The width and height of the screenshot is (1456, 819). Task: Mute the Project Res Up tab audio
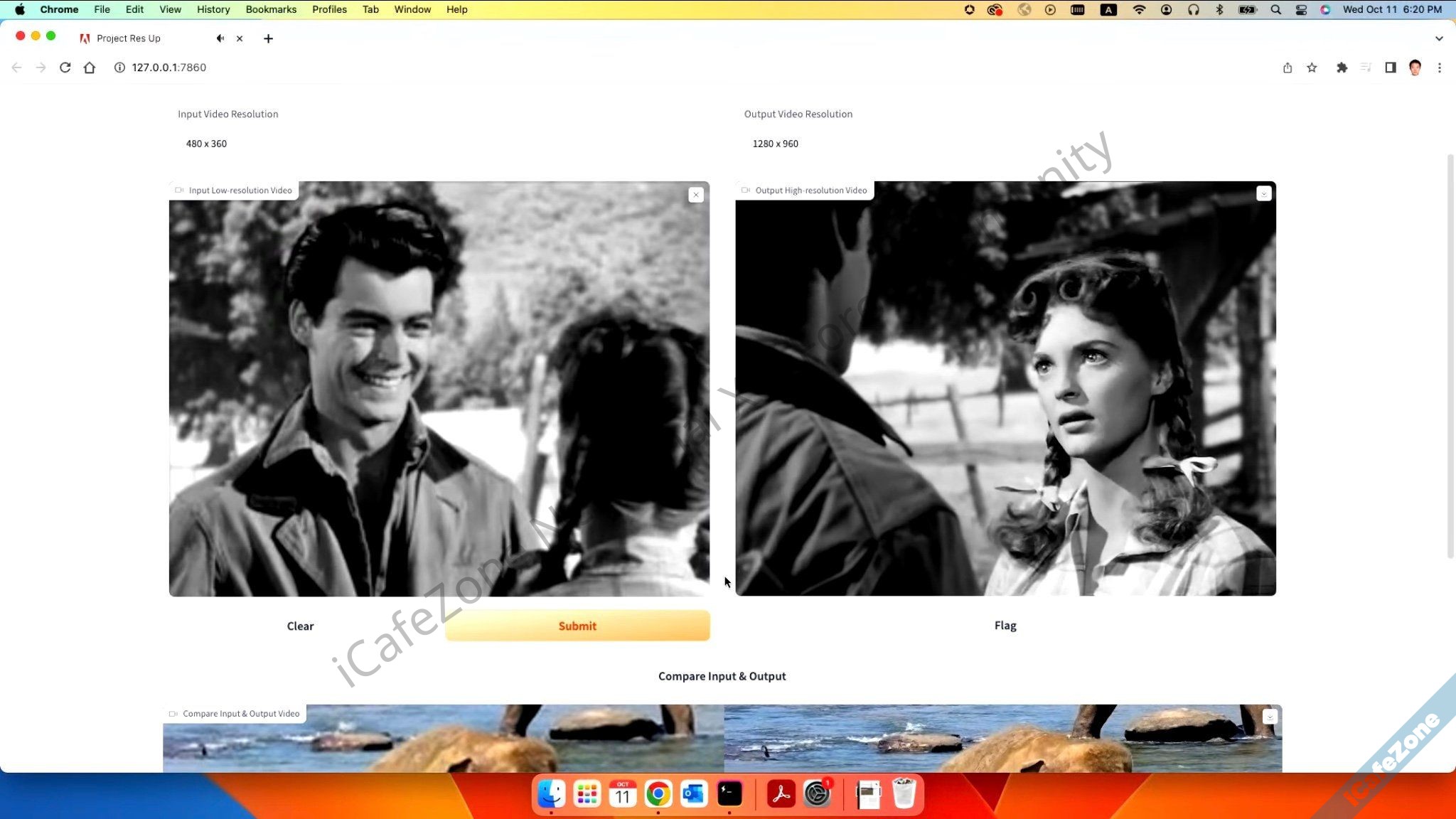coord(220,38)
